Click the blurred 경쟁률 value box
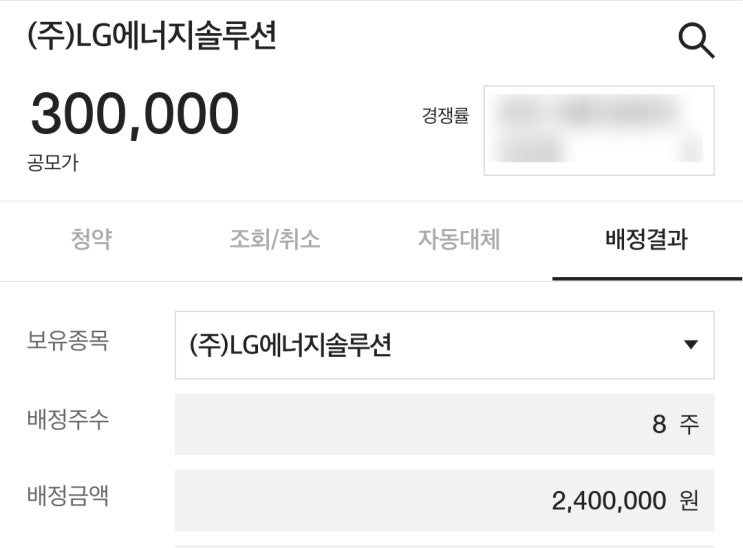Viewport: 743px width, 548px height. point(599,131)
